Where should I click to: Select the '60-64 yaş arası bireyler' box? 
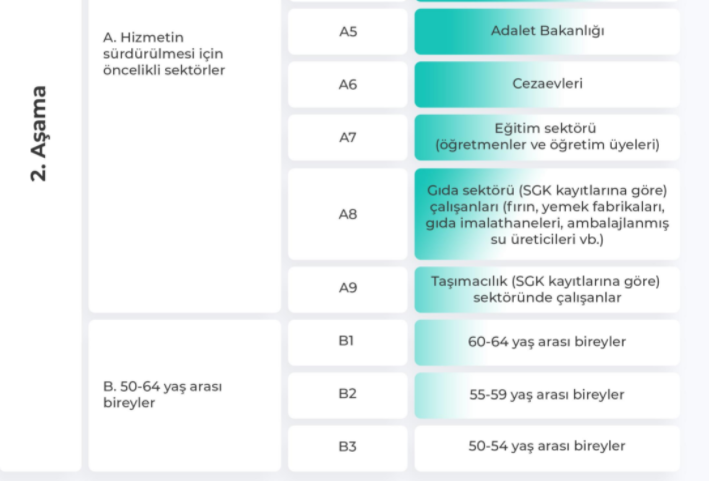coord(547,342)
